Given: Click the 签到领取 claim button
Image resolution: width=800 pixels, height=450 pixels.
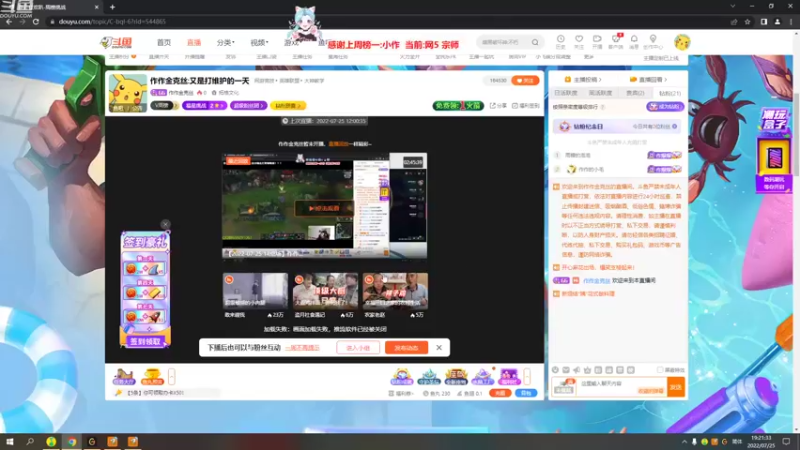Looking at the screenshot, I should 145,341.
